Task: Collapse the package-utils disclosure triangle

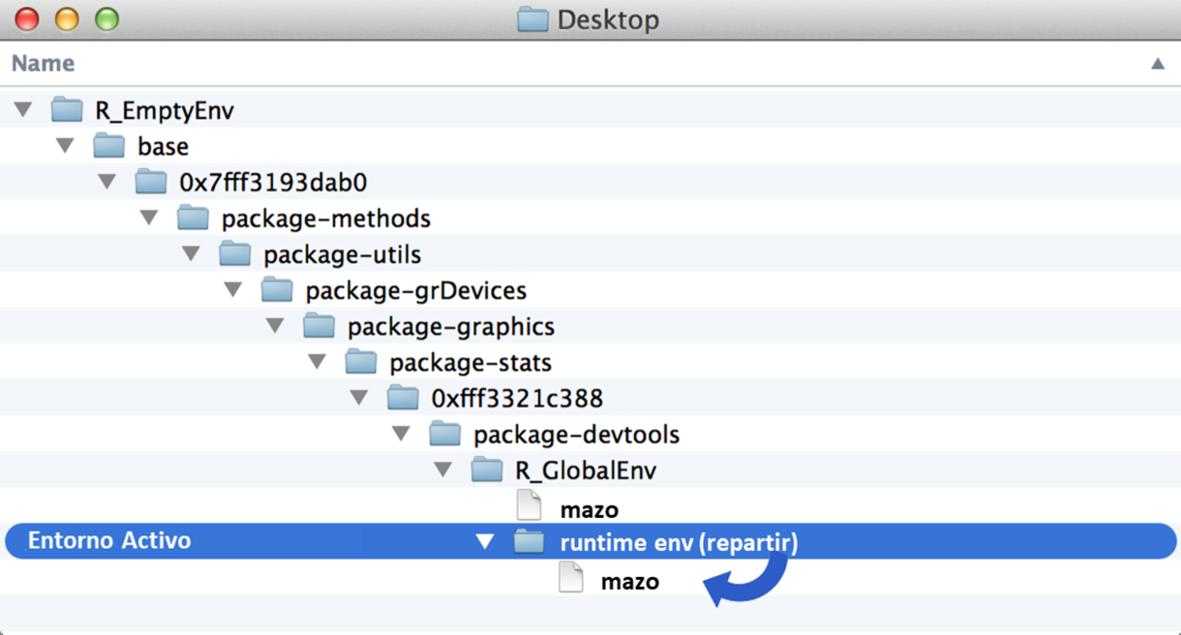Action: (x=191, y=254)
